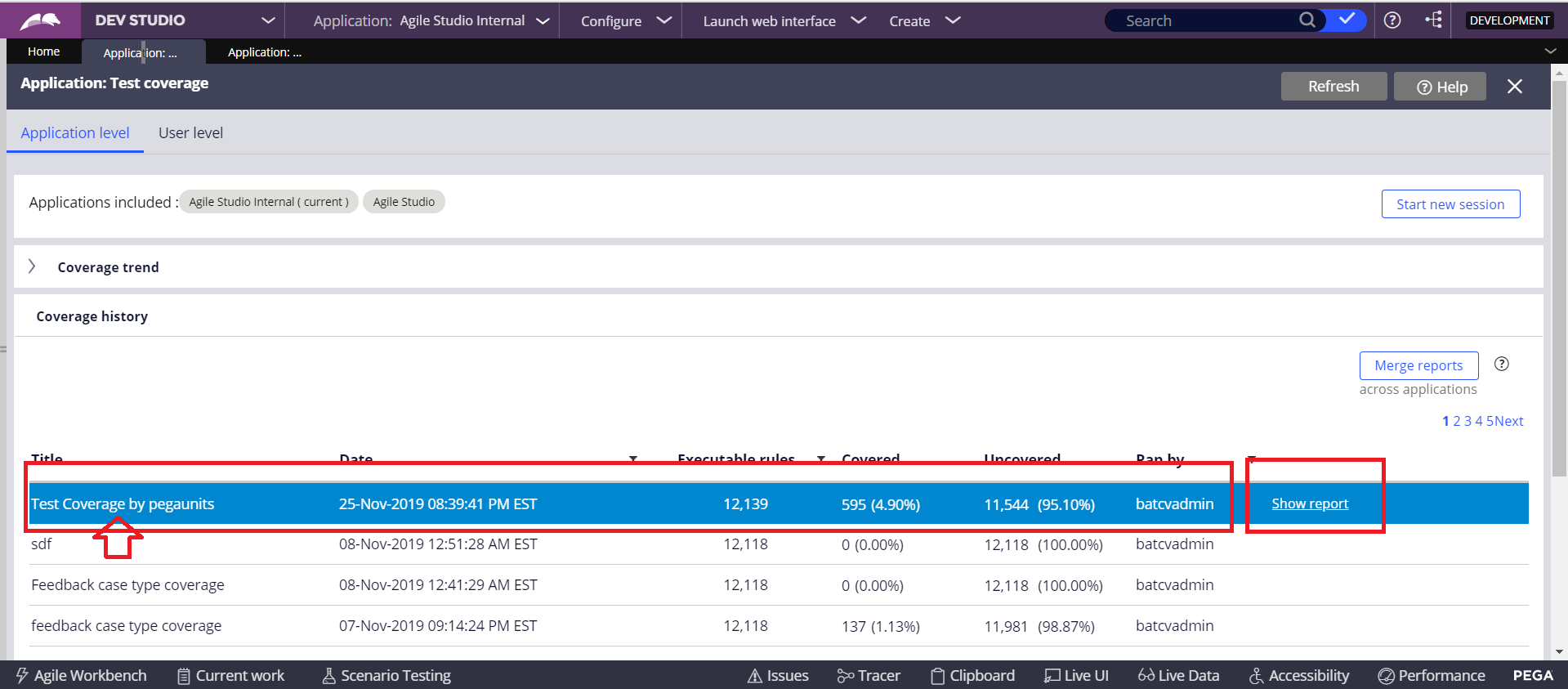
Task: Open Current work in the footer
Action: click(x=231, y=675)
